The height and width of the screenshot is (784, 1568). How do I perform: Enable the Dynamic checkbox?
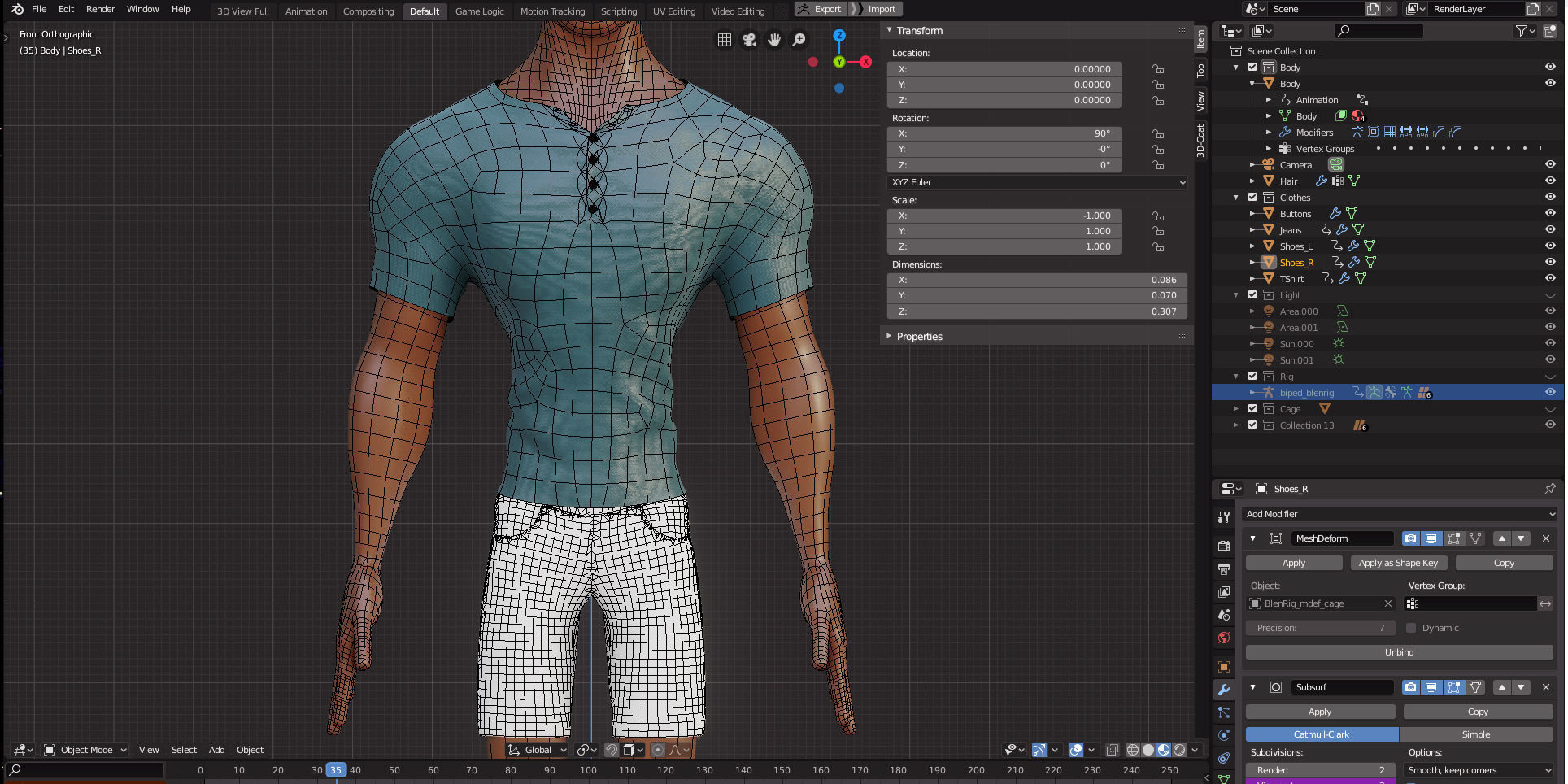(x=1411, y=628)
